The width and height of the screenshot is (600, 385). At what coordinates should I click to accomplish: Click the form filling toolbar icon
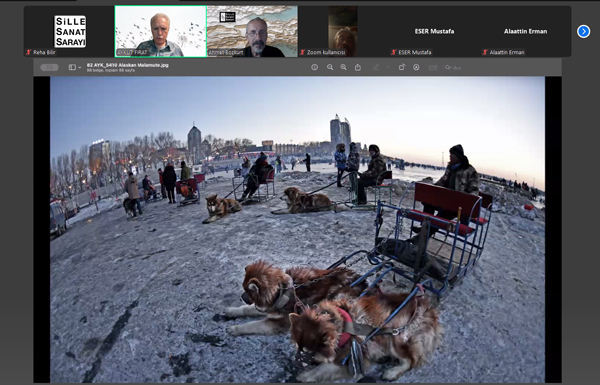pyautogui.click(x=433, y=67)
